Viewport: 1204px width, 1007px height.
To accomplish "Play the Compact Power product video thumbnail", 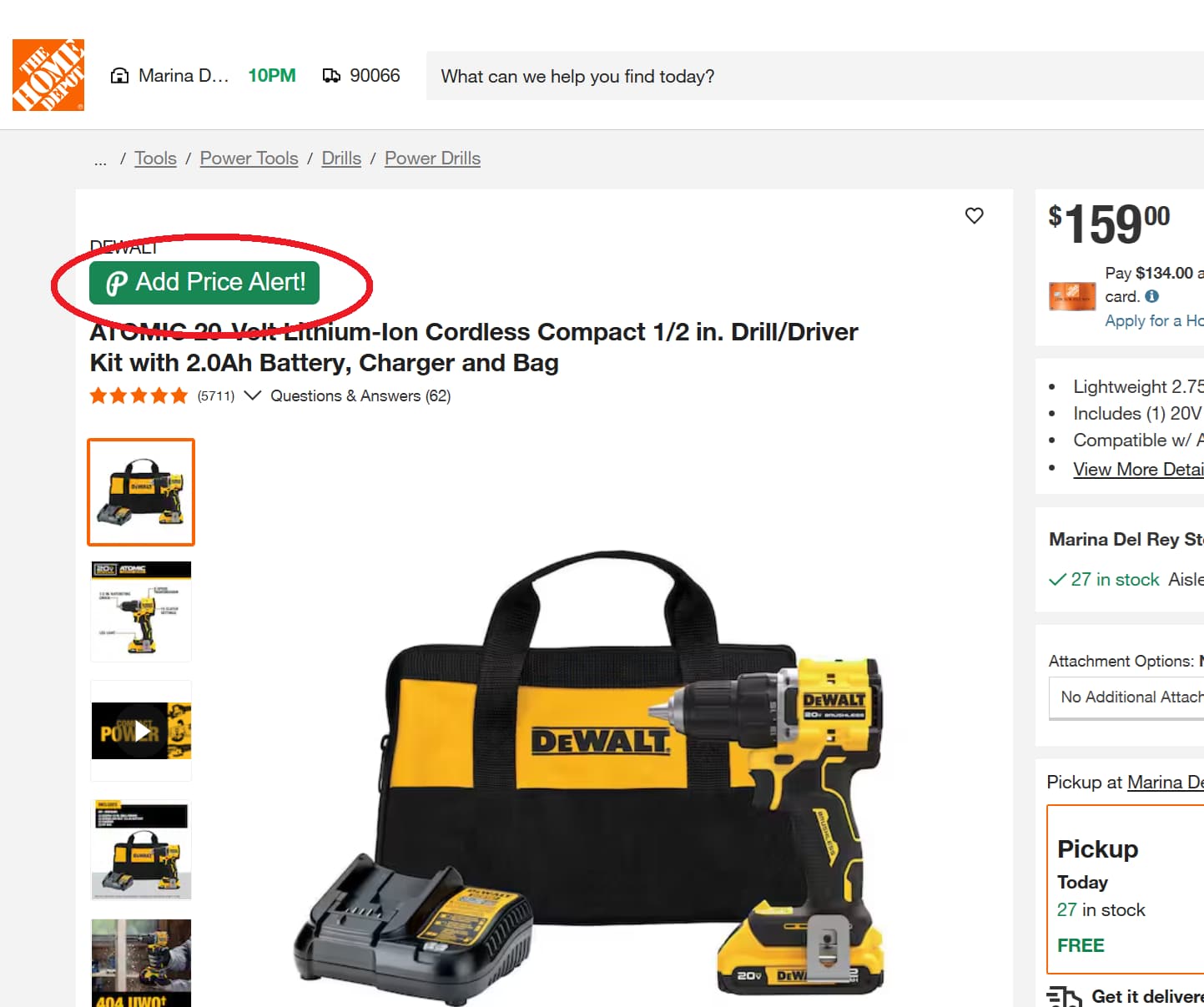I will (x=140, y=731).
